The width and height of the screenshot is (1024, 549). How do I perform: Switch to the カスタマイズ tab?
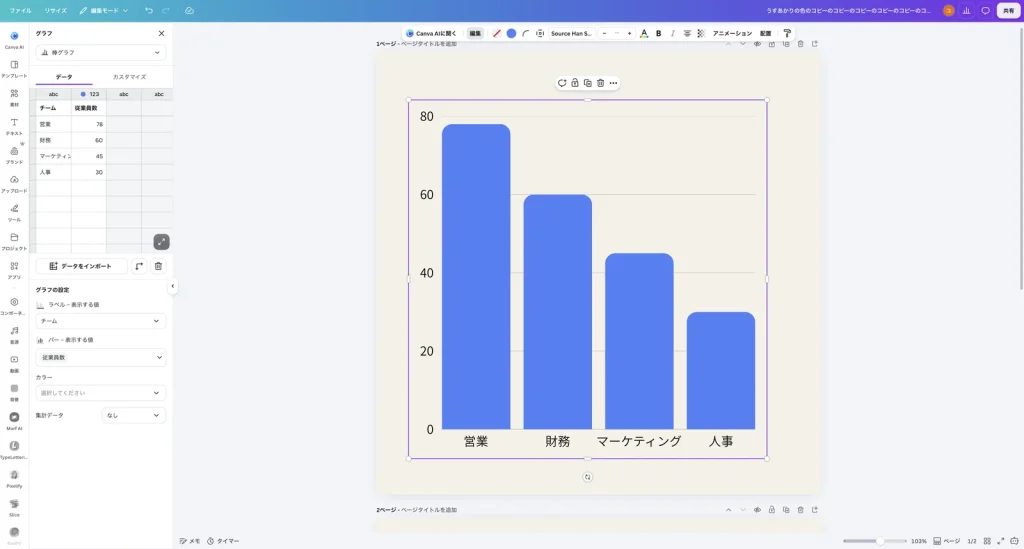coord(129,77)
